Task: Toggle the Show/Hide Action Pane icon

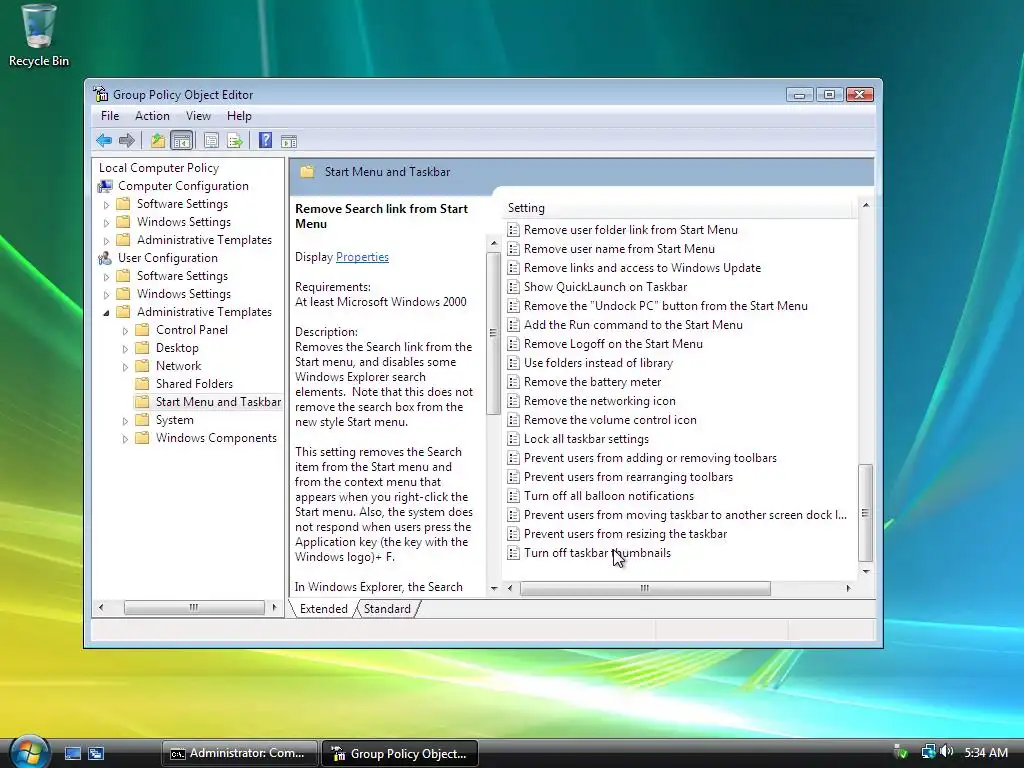Action: (289, 140)
